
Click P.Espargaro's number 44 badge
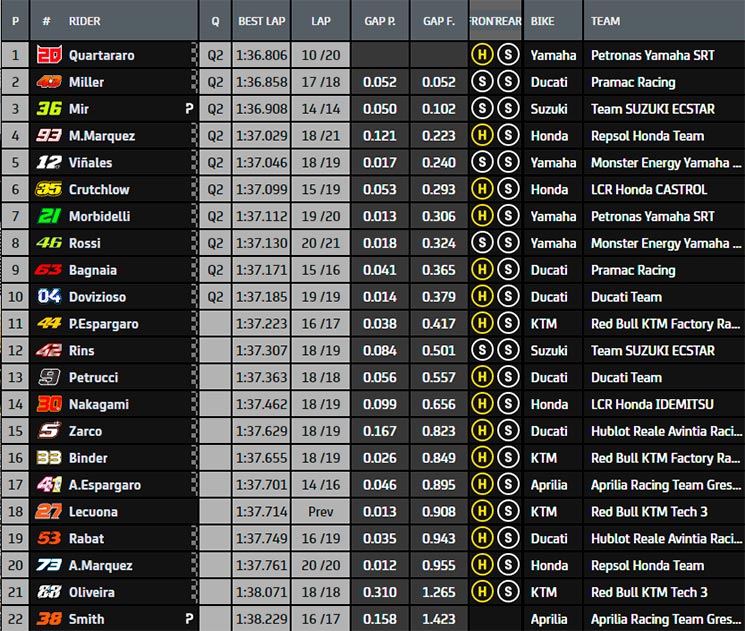[x=49, y=324]
